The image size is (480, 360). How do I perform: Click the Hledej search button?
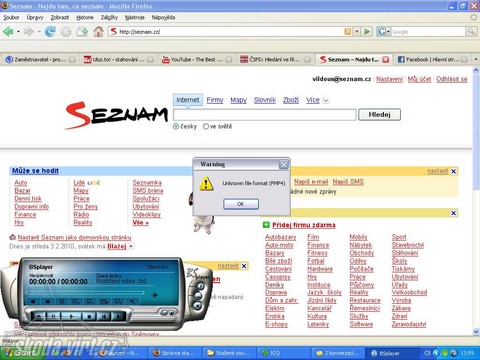tap(379, 115)
